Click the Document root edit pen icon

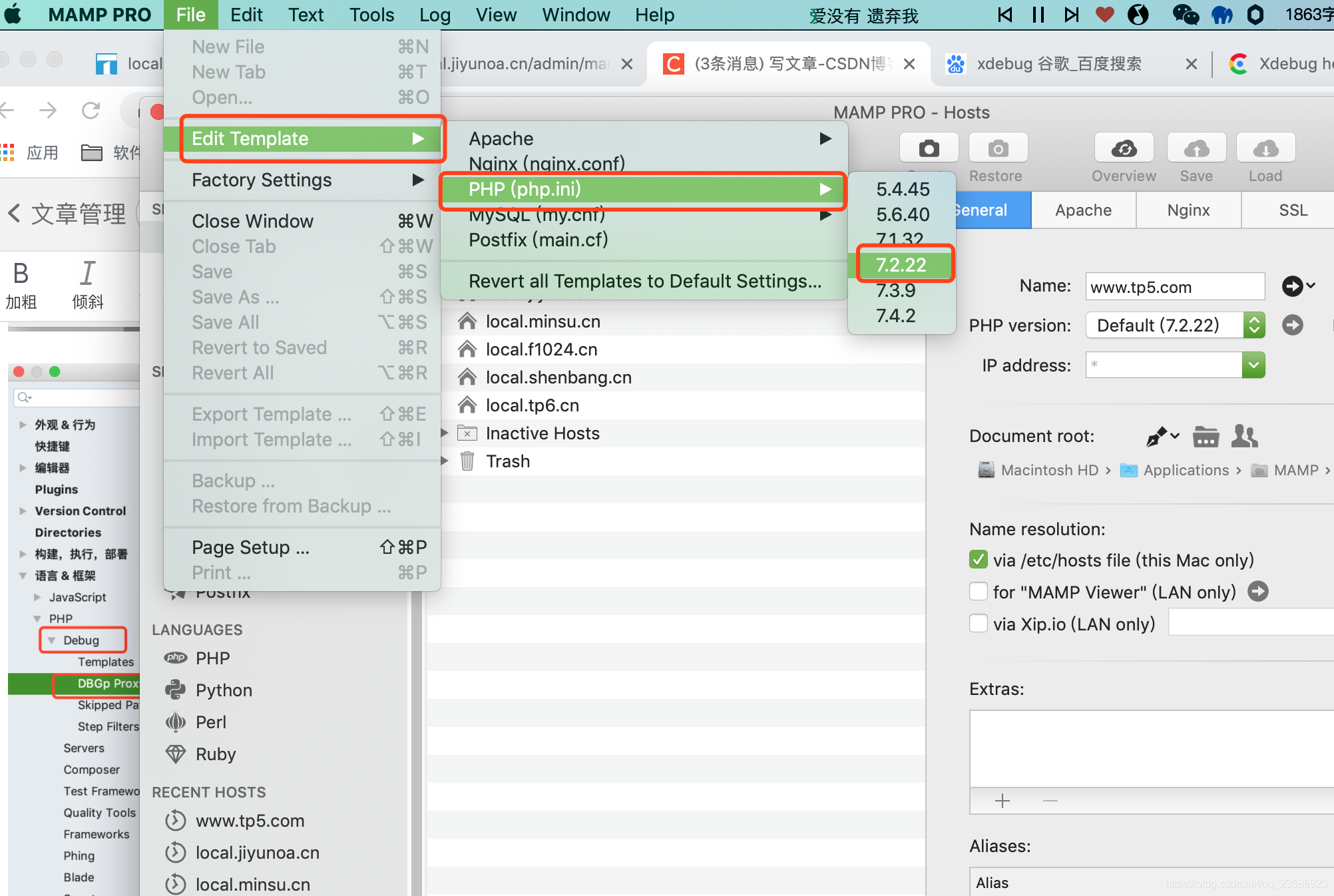1162,436
